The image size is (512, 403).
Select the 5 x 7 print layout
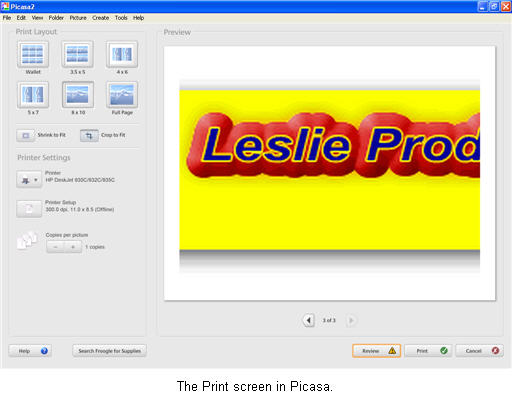33,95
